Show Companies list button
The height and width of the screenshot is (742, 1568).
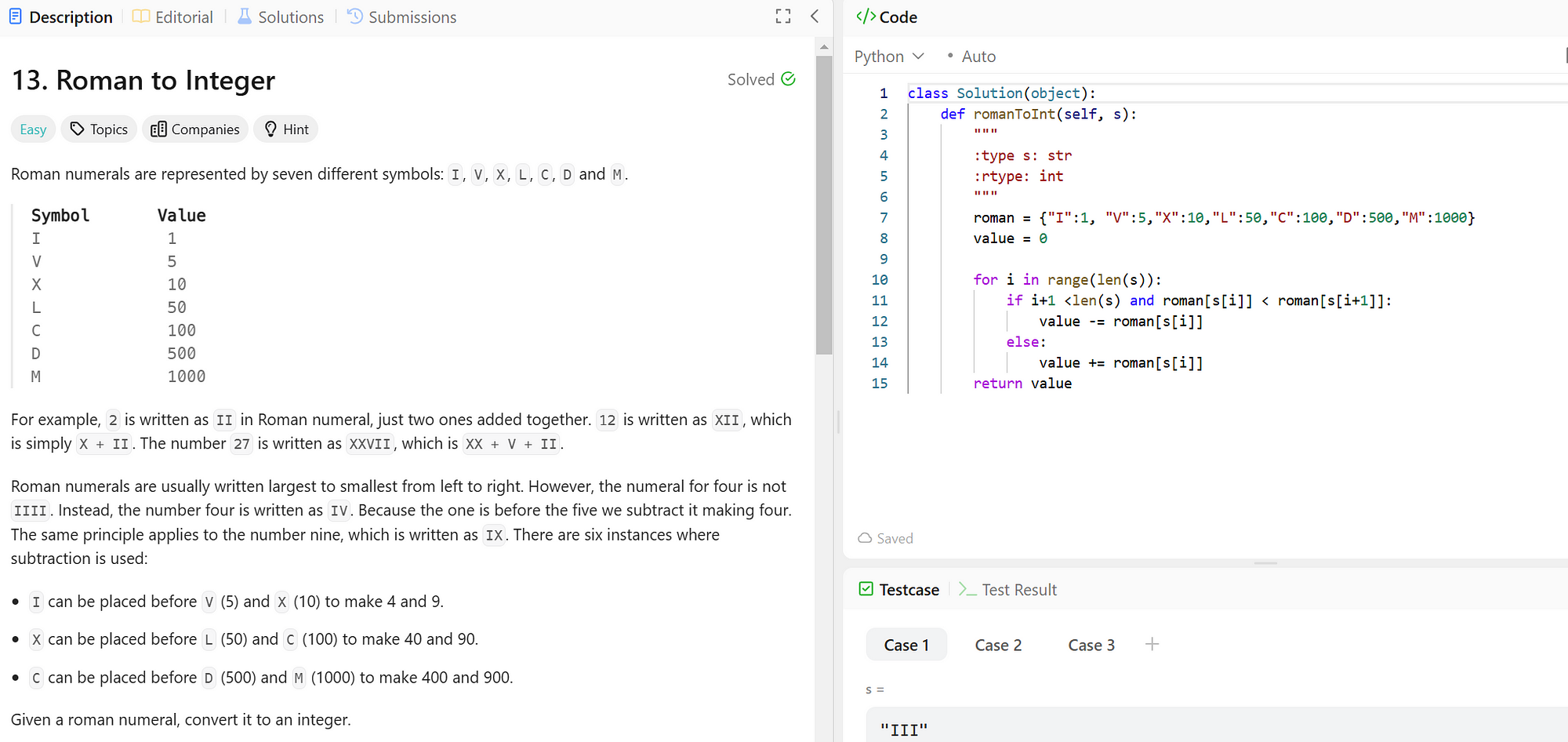point(195,129)
